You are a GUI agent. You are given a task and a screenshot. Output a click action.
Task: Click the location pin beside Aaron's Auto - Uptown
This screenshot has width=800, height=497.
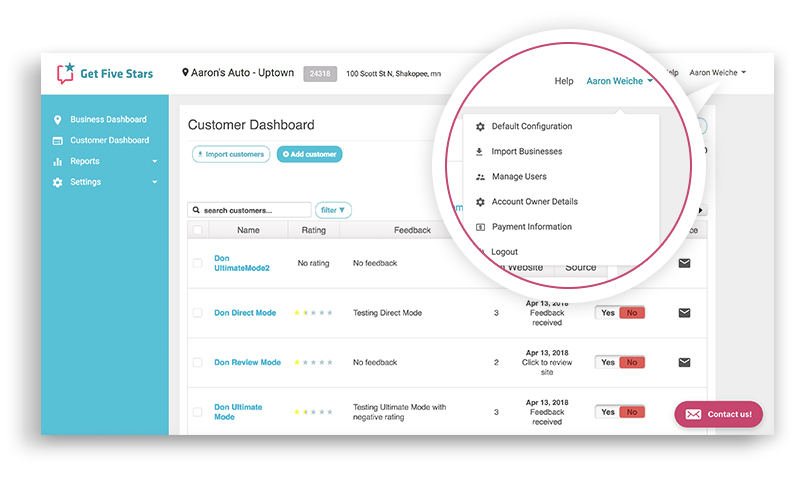click(x=185, y=72)
